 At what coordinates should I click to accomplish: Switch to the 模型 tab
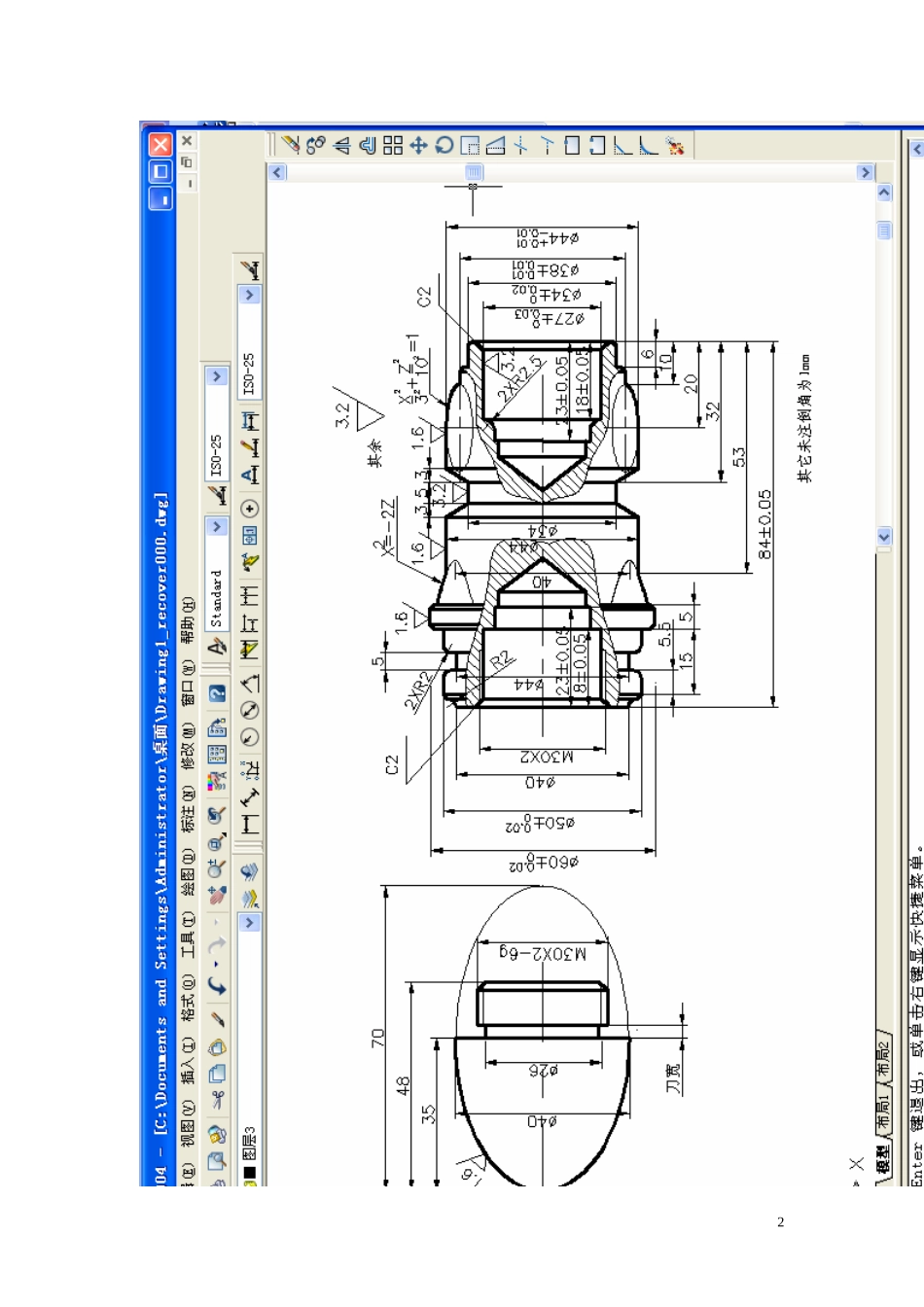pyautogui.click(x=884, y=1159)
